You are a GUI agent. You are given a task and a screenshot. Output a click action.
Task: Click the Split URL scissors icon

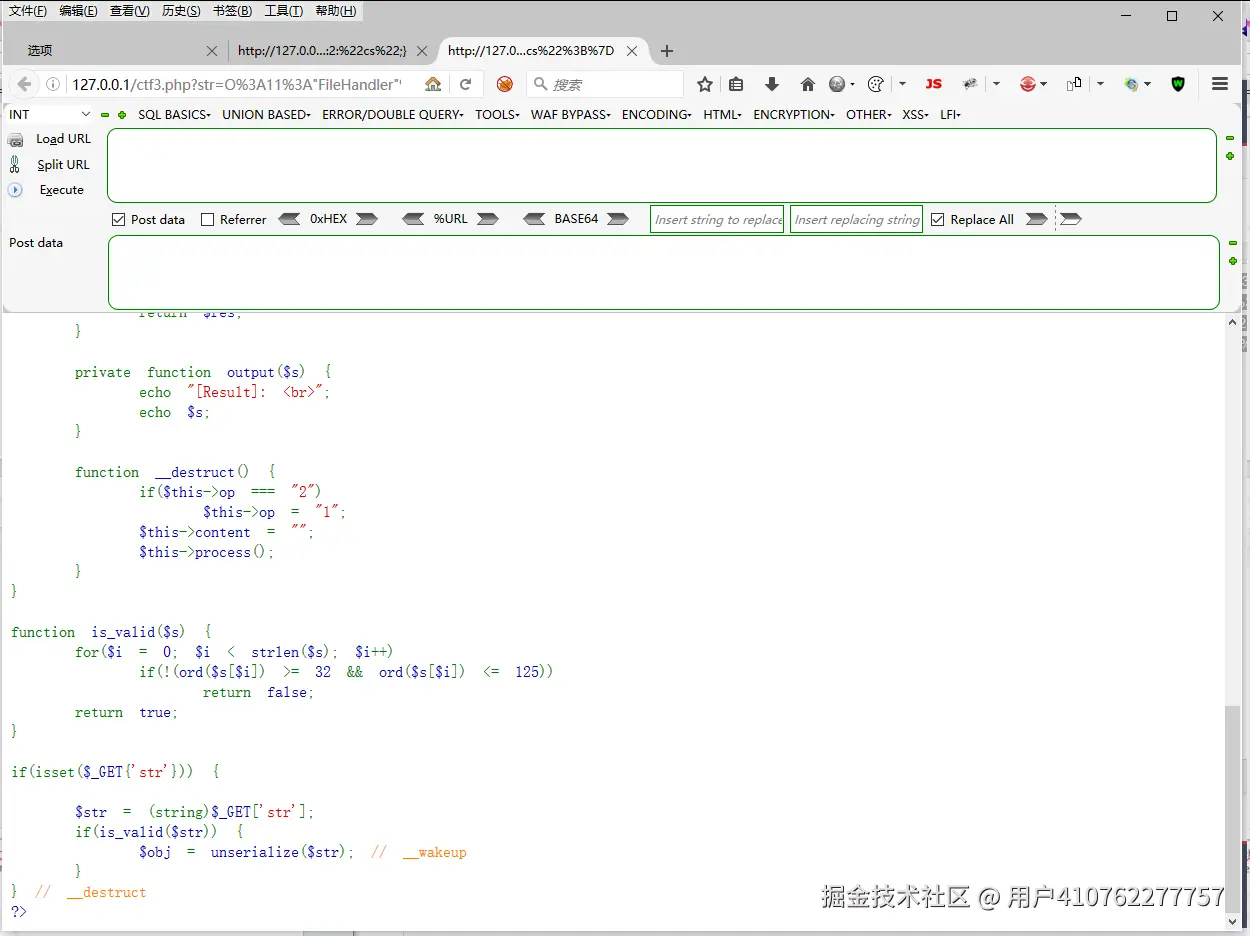pyautogui.click(x=17, y=164)
